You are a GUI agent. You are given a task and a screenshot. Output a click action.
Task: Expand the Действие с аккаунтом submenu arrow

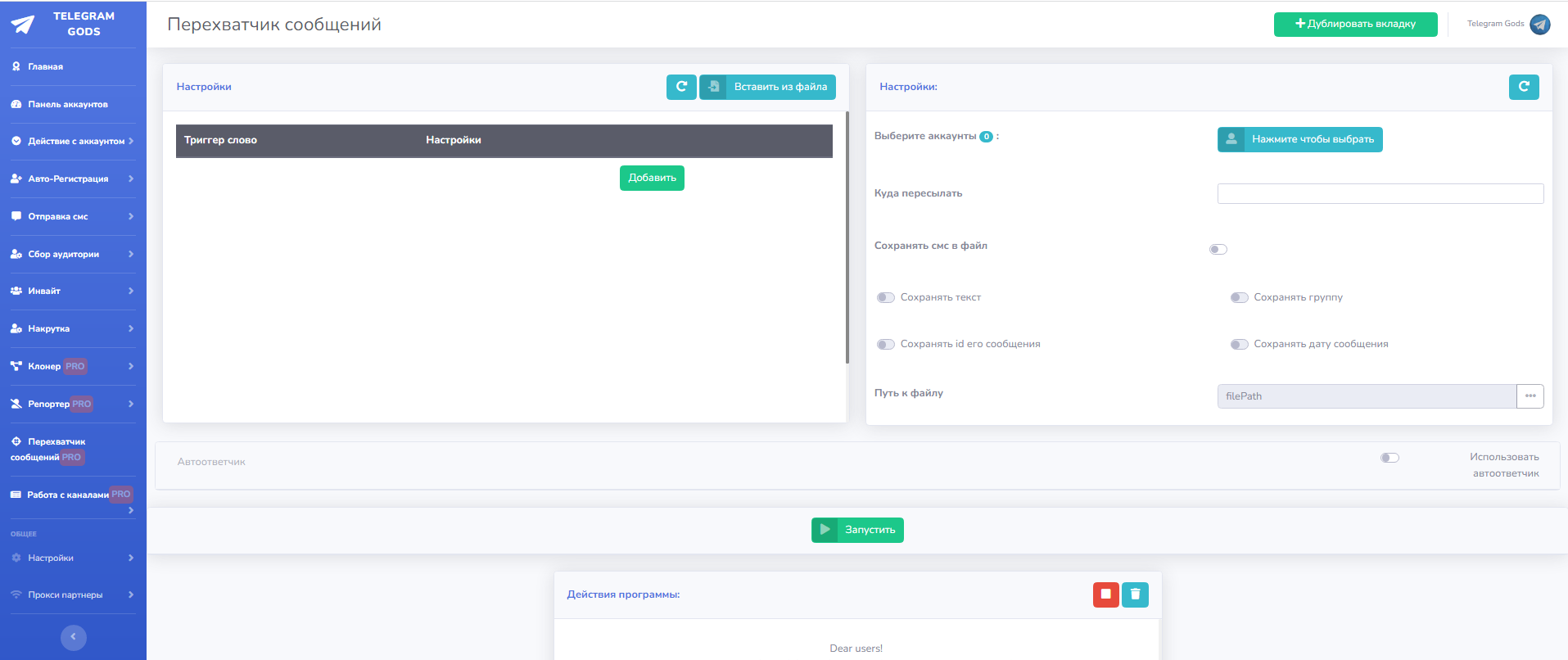(x=131, y=141)
